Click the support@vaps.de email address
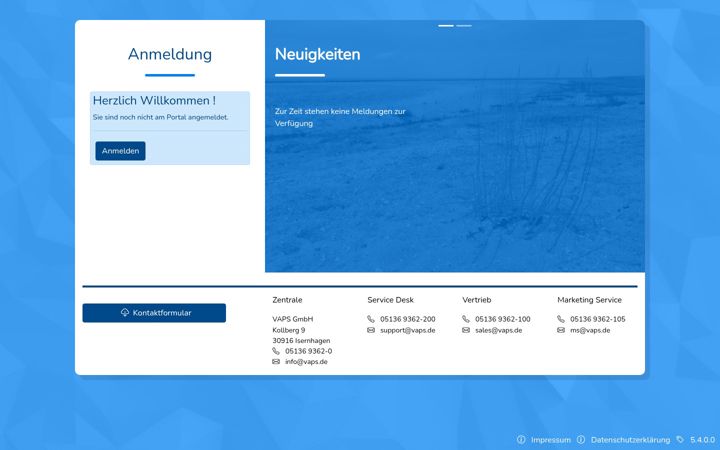Viewport: 720px width, 450px height. 408,330
